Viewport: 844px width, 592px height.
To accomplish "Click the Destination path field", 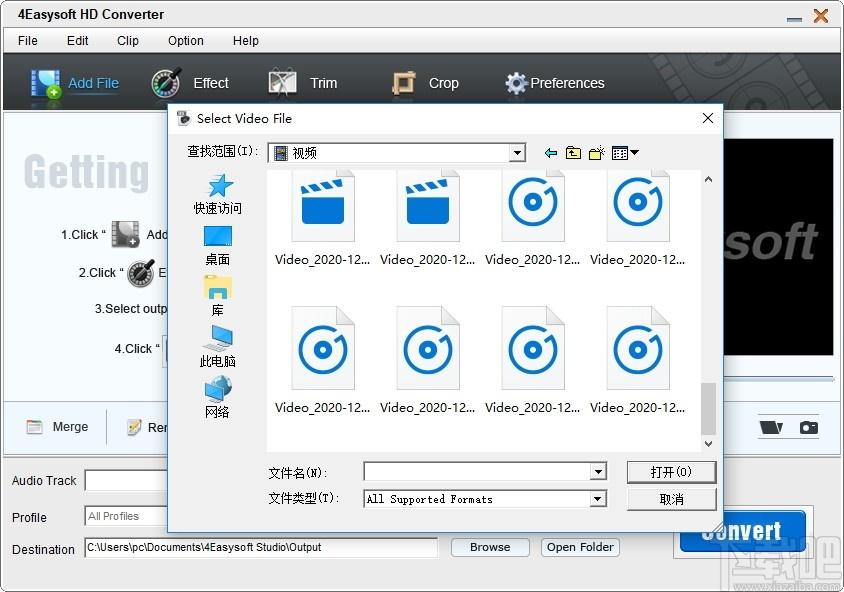I will (261, 547).
